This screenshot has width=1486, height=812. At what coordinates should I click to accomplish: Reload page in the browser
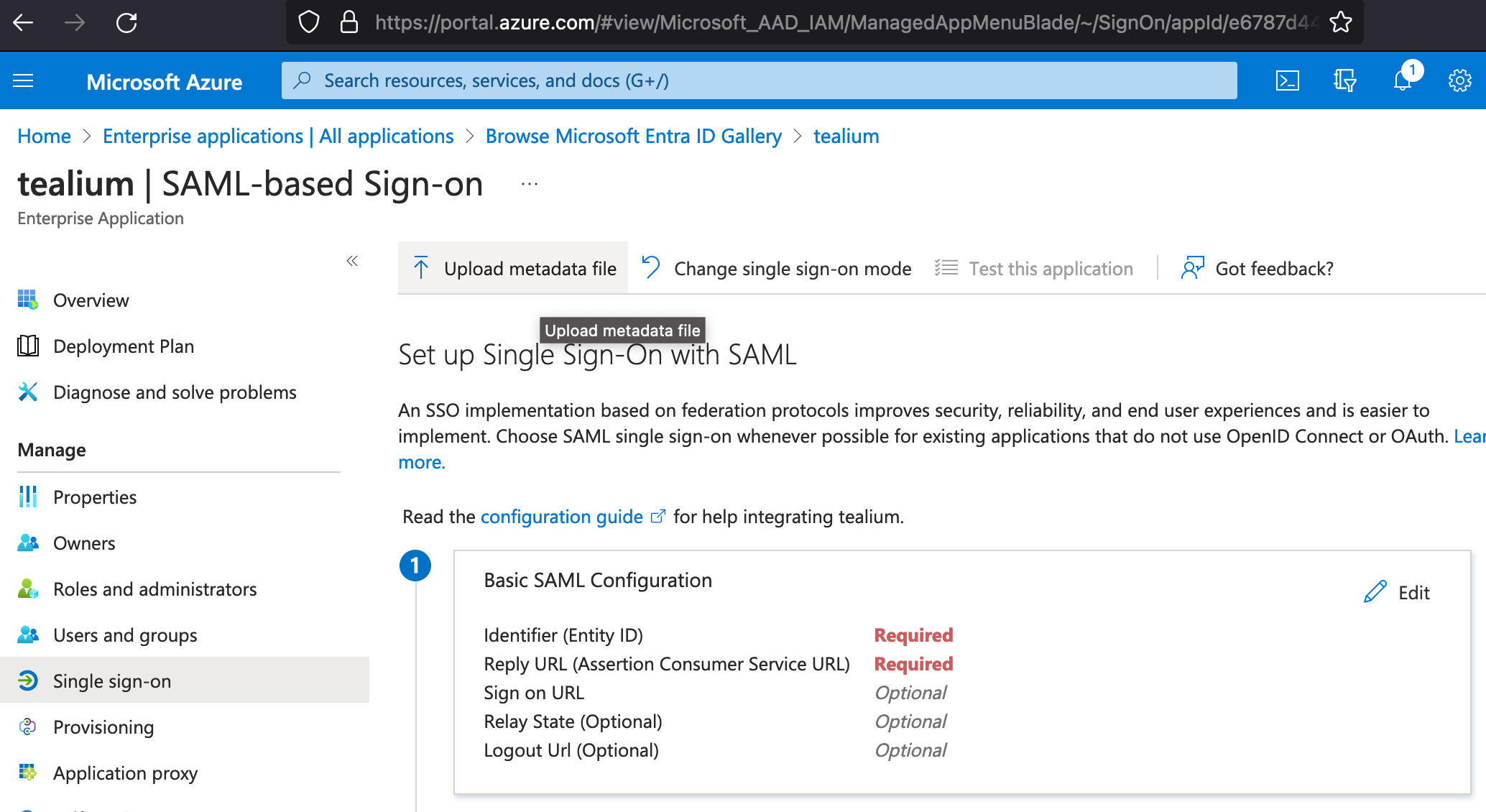(x=126, y=22)
